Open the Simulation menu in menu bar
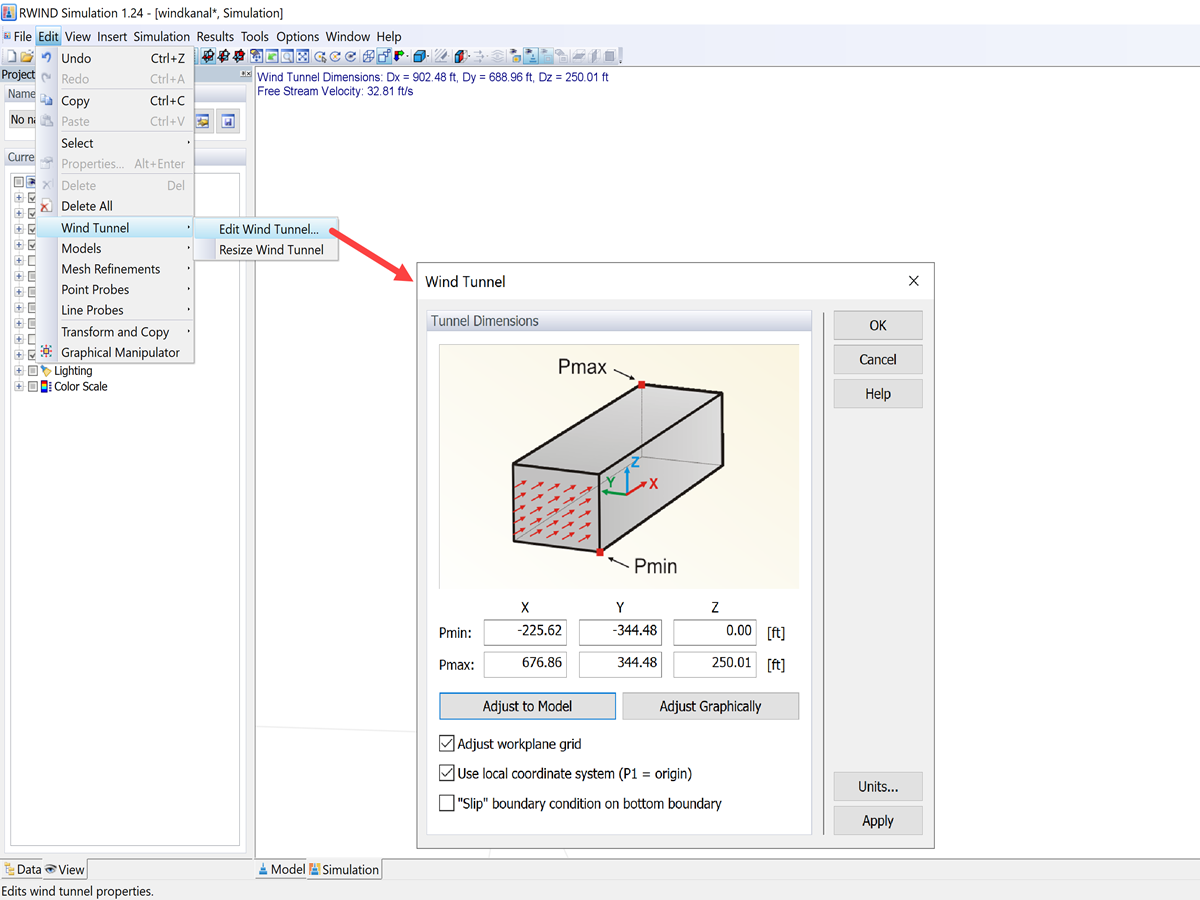Image resolution: width=1200 pixels, height=900 pixels. (162, 37)
